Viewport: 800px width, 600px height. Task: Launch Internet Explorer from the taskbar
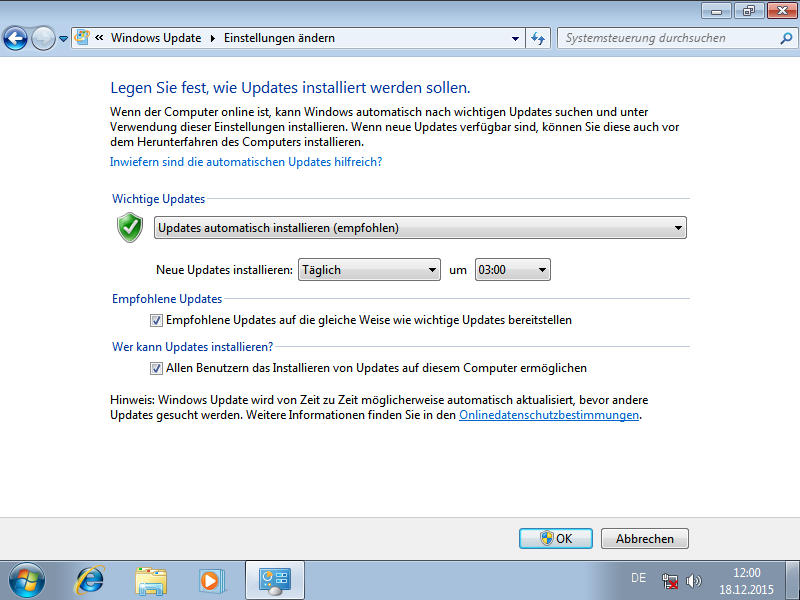pos(90,581)
